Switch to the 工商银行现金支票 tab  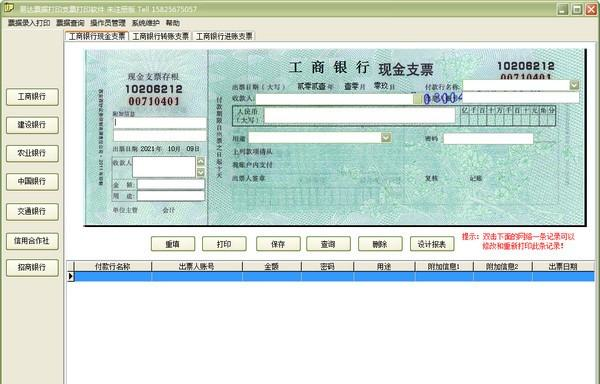[97, 36]
